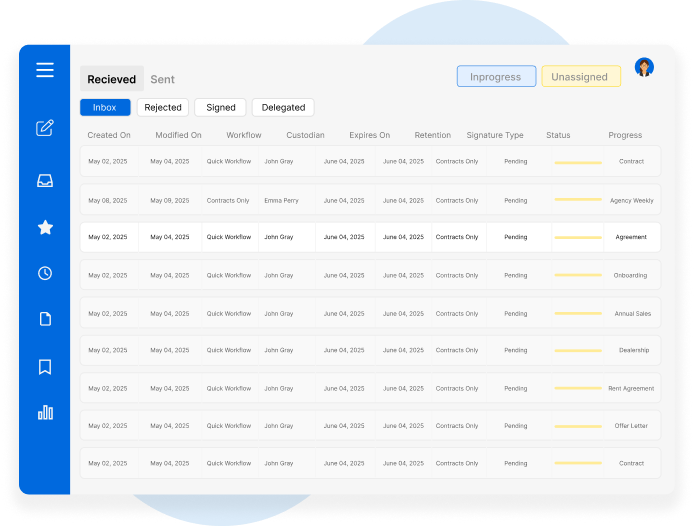Click the Agency Weekly progress bar

pos(578,200)
